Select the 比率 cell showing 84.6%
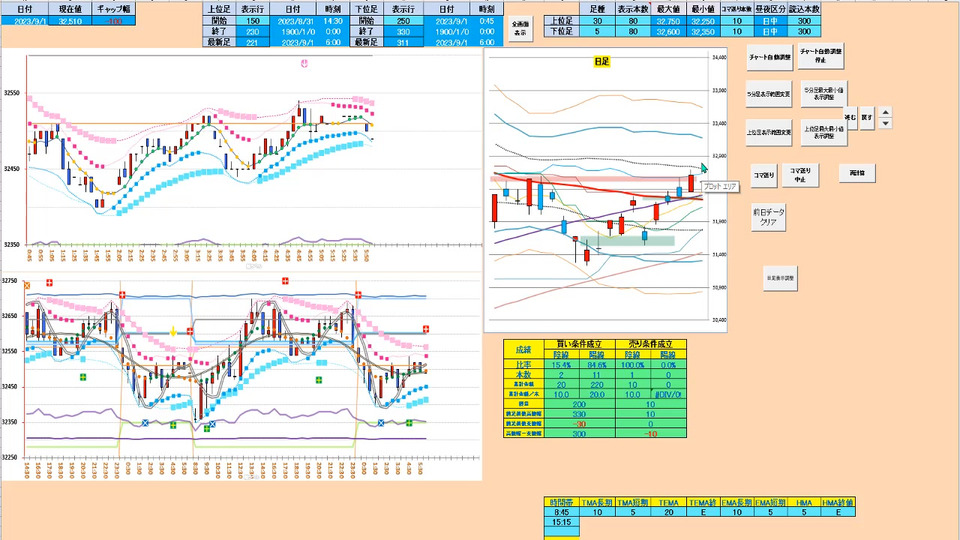960x540 pixels. pos(597,365)
